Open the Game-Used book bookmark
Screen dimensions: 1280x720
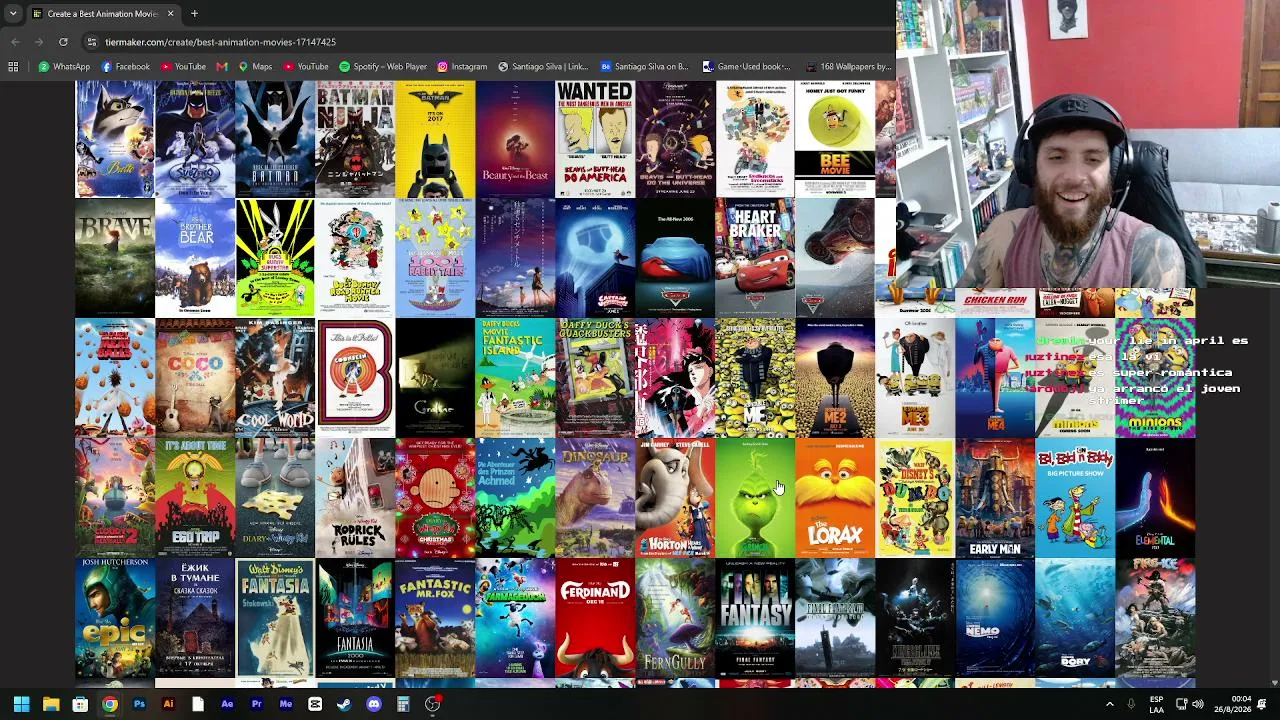pyautogui.click(x=746, y=67)
